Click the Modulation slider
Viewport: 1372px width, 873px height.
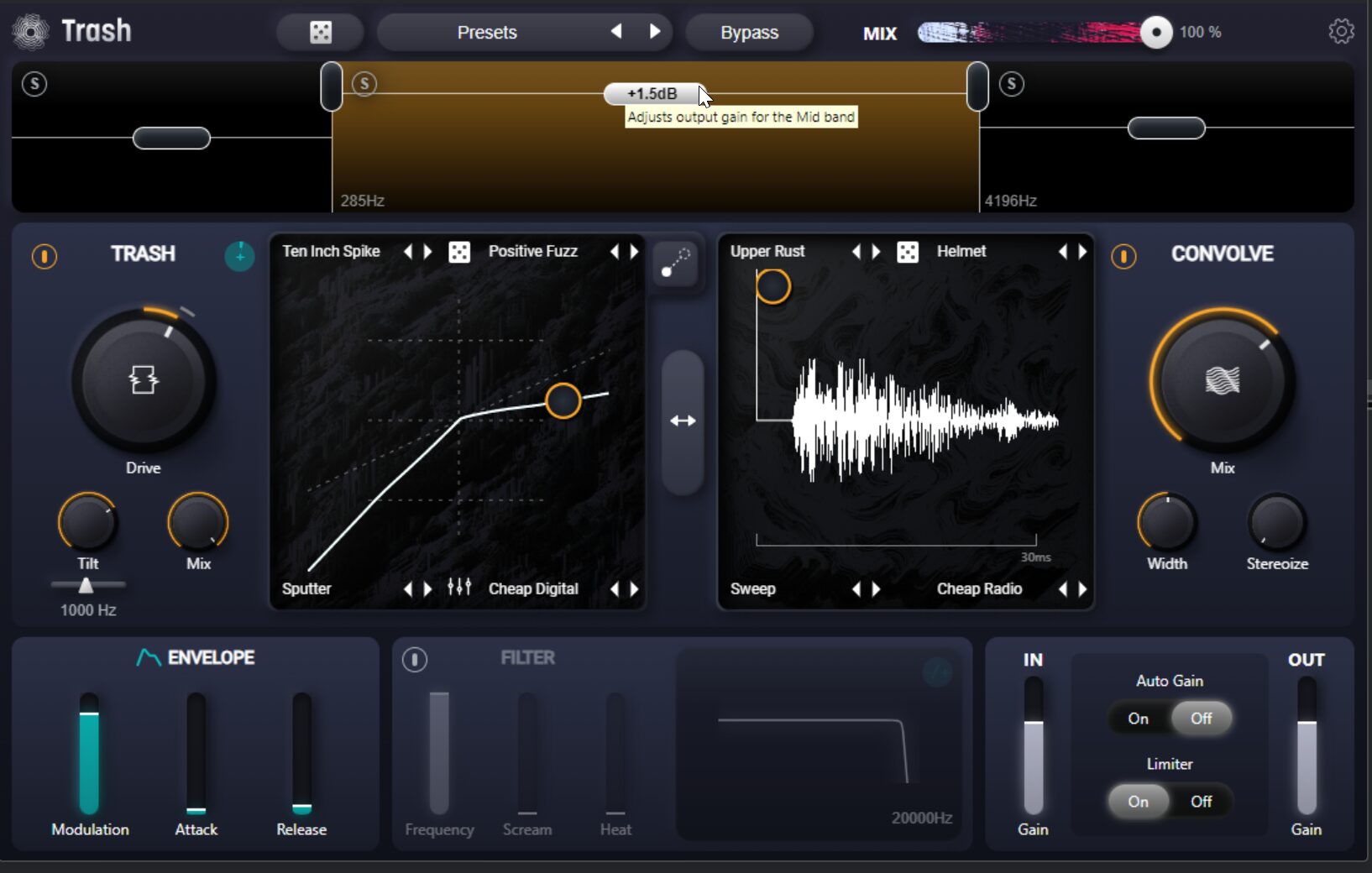coord(89,753)
